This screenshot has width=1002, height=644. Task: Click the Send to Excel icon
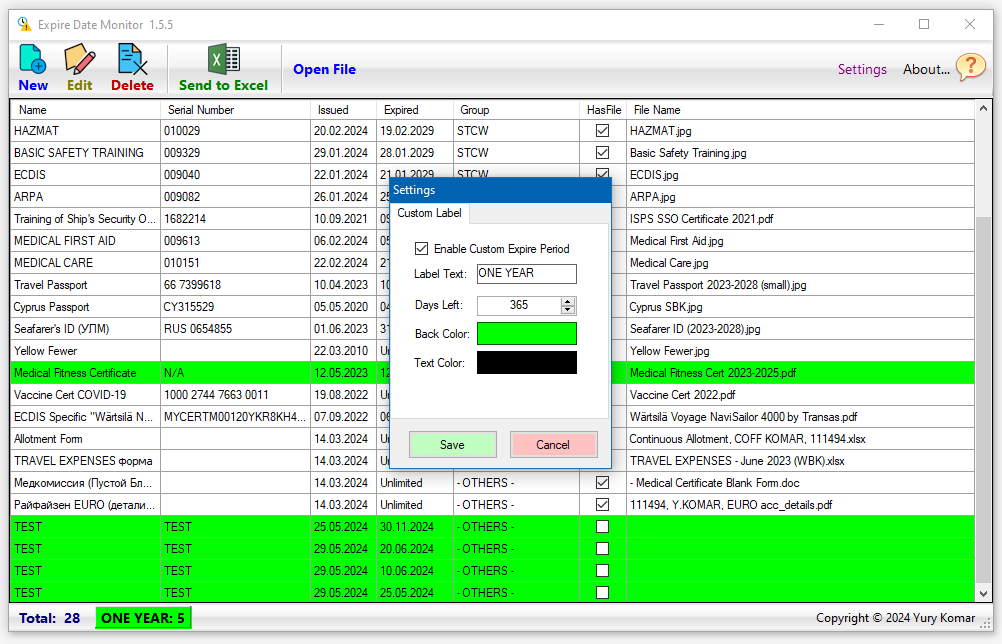224,59
